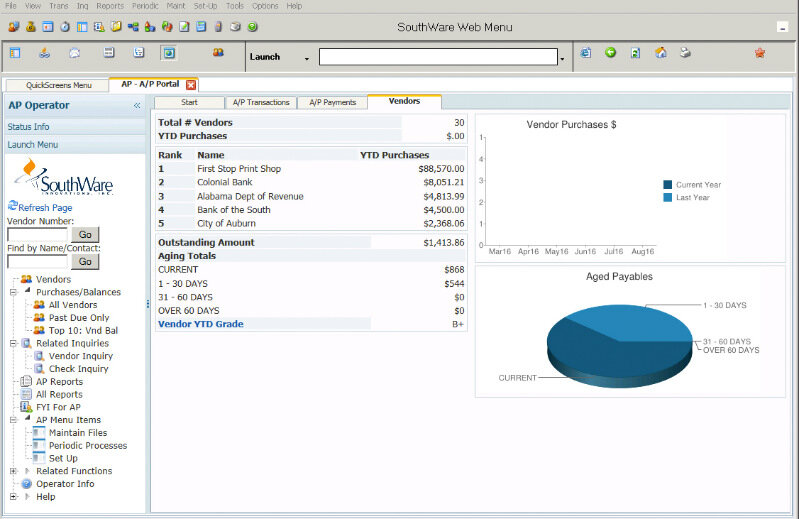Expand the Help tree node

tap(14, 496)
